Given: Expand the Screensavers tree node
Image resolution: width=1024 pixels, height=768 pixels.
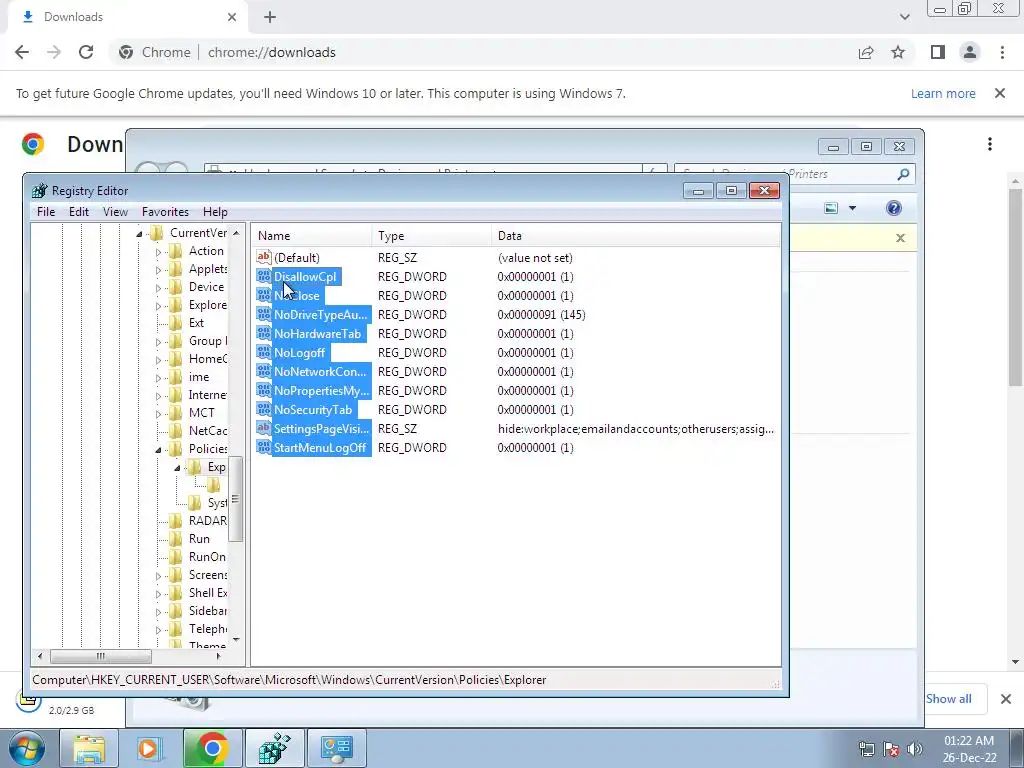Looking at the screenshot, I should click(158, 575).
